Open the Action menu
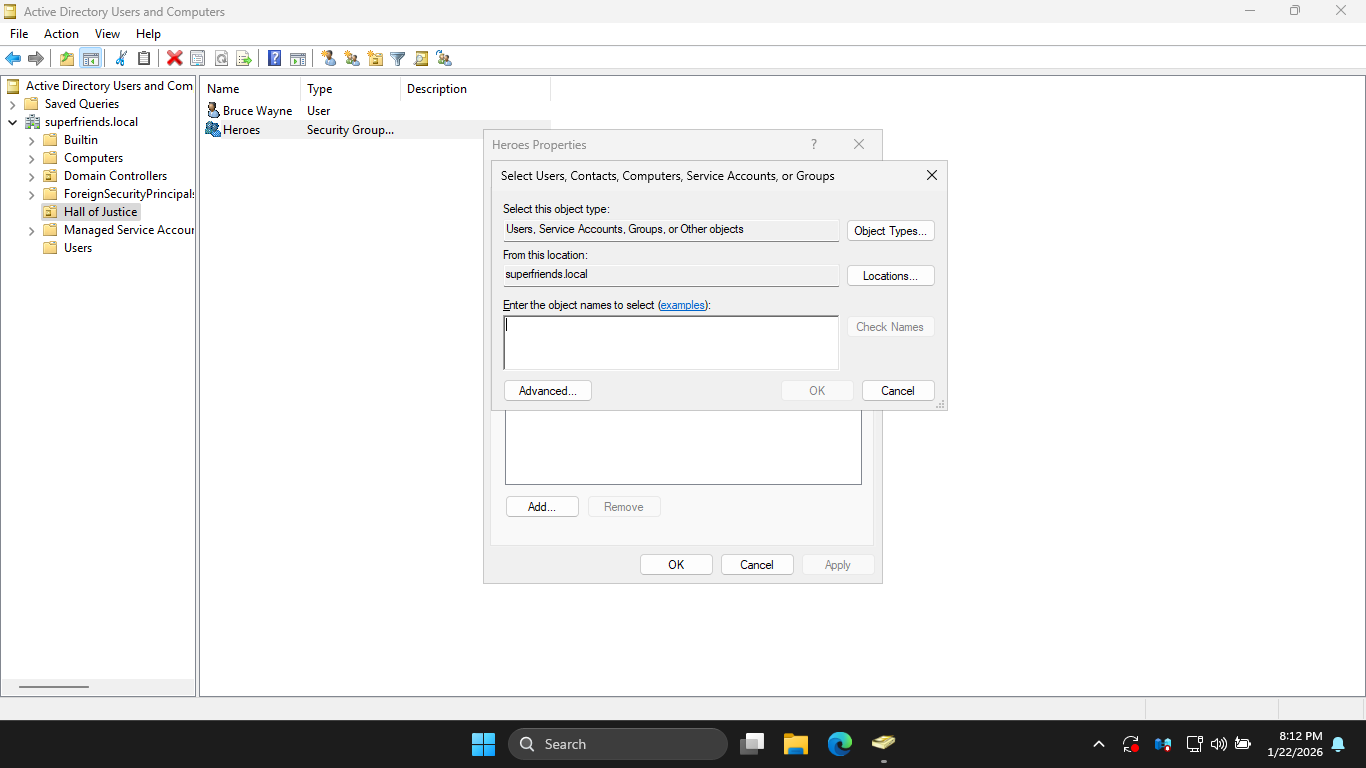 point(61,34)
